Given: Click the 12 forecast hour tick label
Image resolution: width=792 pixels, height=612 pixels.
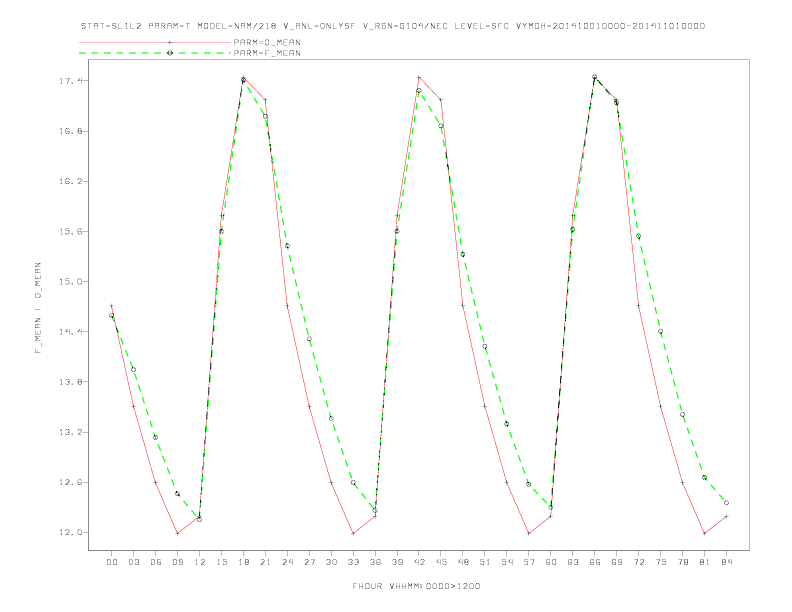Looking at the screenshot, I should [200, 562].
